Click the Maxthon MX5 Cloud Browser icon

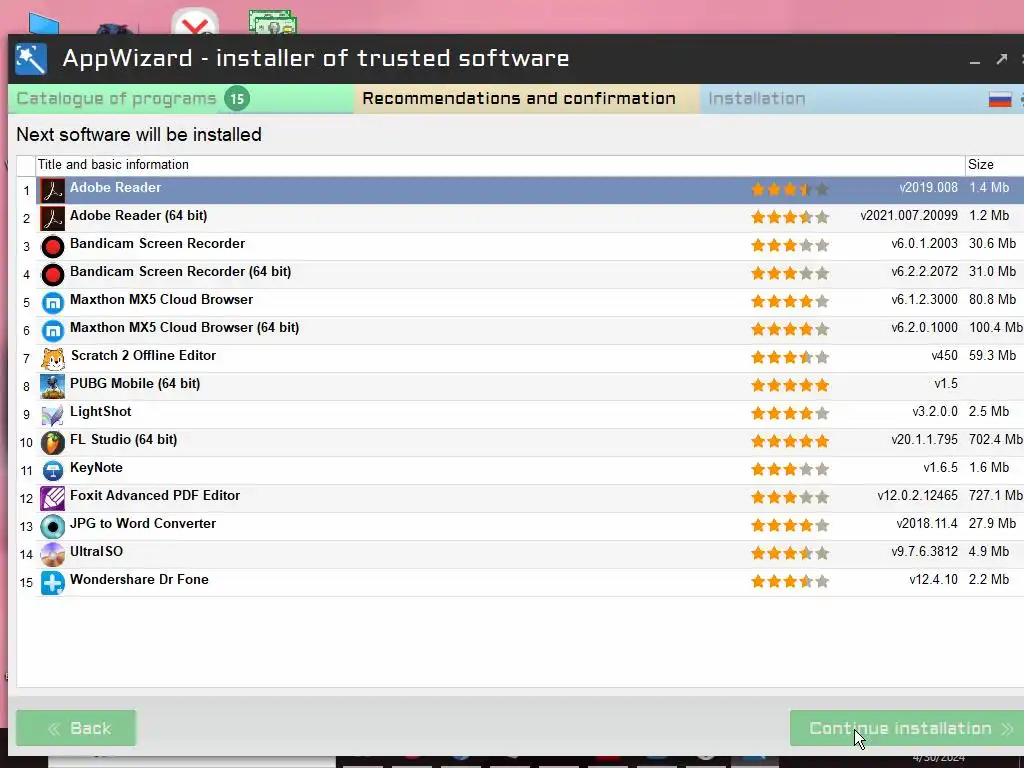(x=52, y=303)
